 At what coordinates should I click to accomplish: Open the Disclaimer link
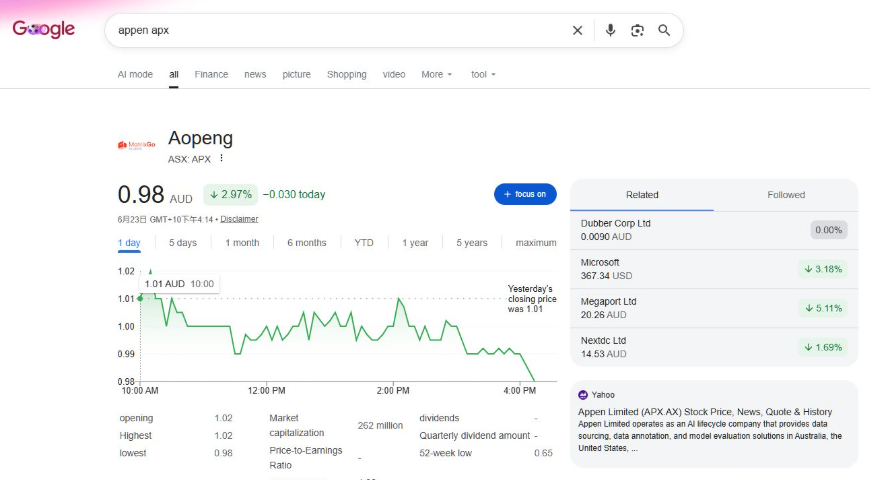pyautogui.click(x=239, y=219)
